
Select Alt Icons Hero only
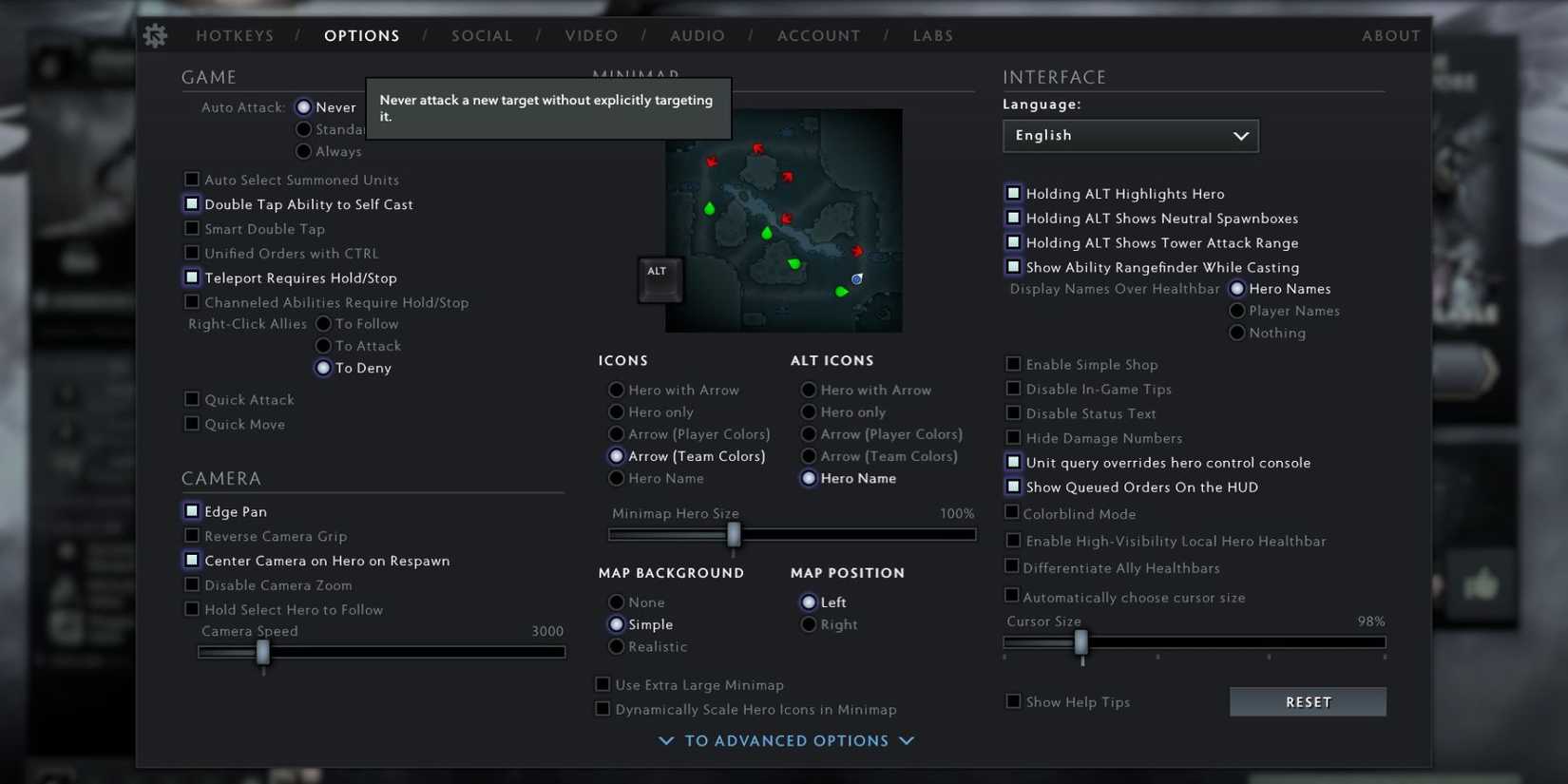click(809, 411)
